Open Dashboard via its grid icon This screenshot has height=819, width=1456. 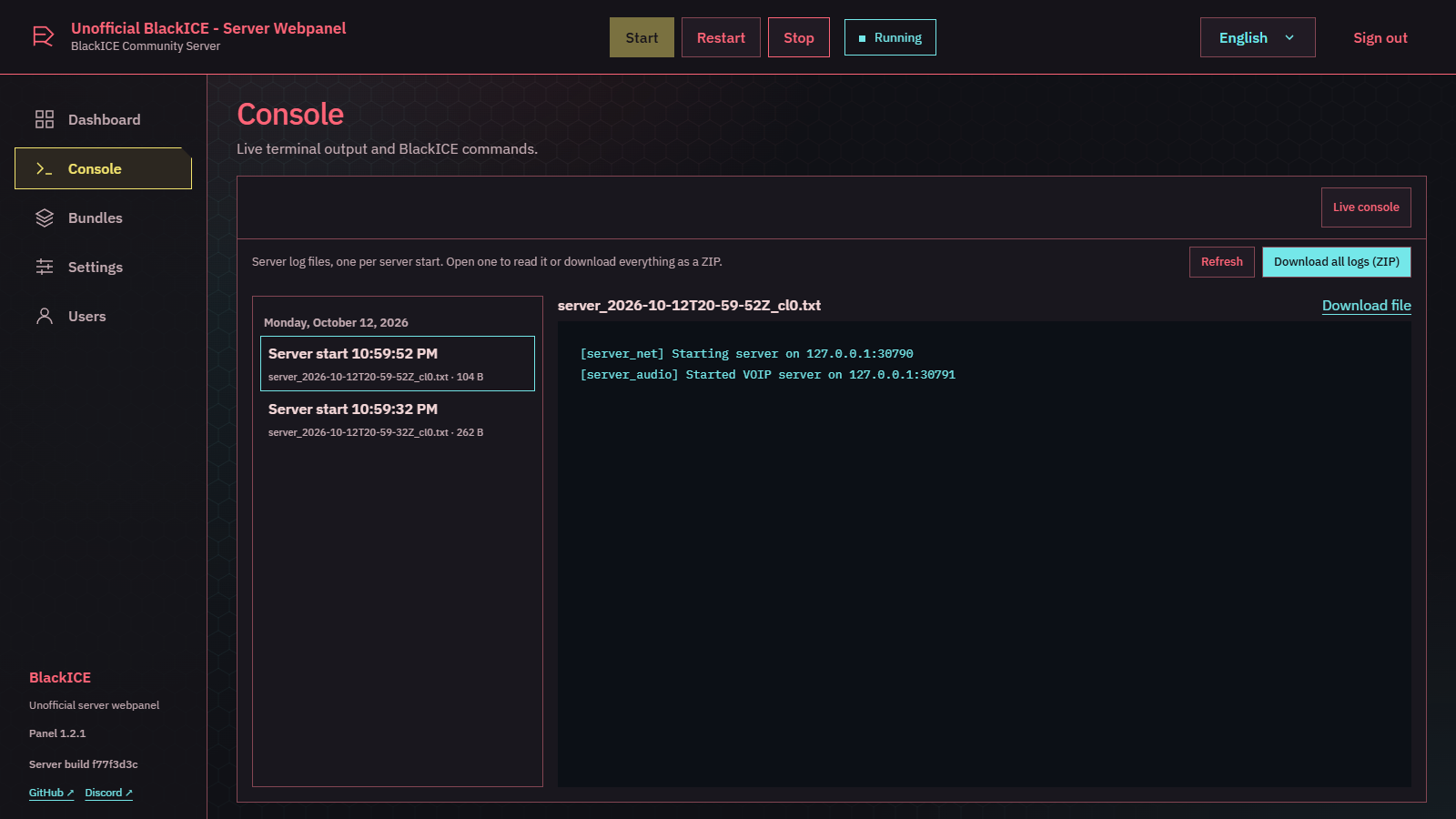45,119
